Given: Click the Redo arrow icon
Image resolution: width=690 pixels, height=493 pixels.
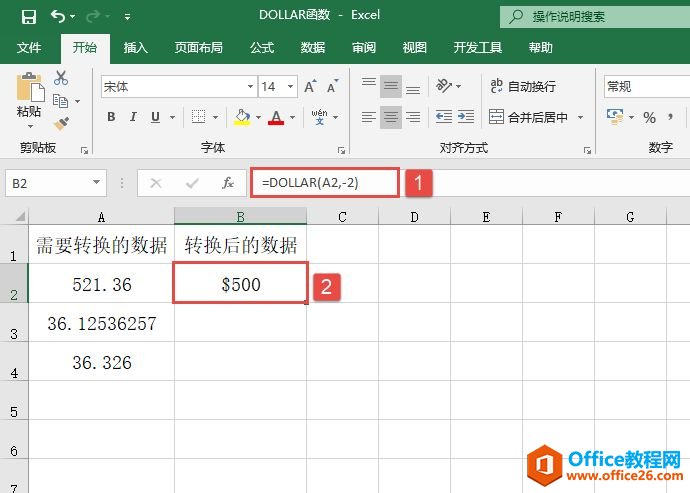Looking at the screenshot, I should (x=93, y=16).
